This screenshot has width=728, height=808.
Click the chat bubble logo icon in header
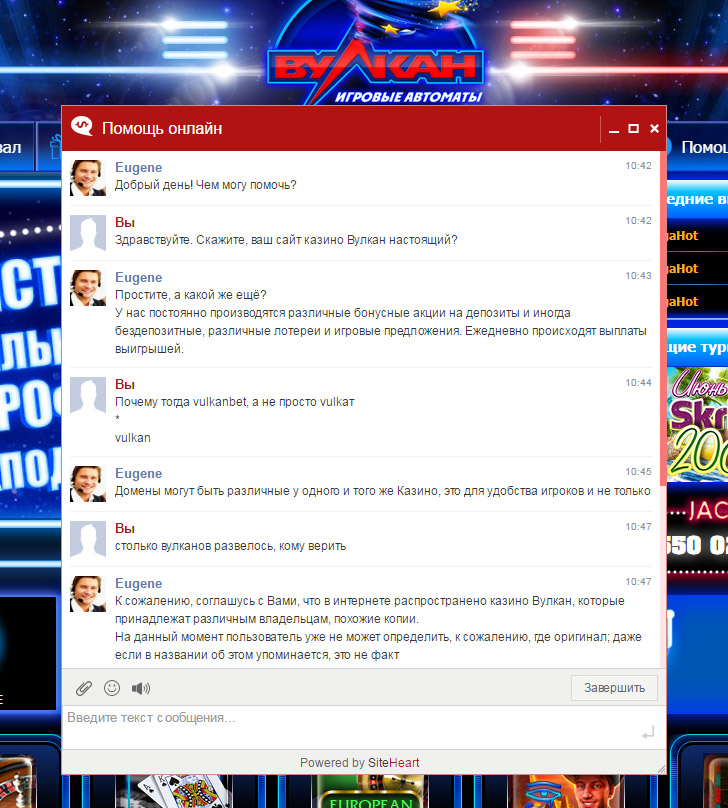tap(82, 126)
